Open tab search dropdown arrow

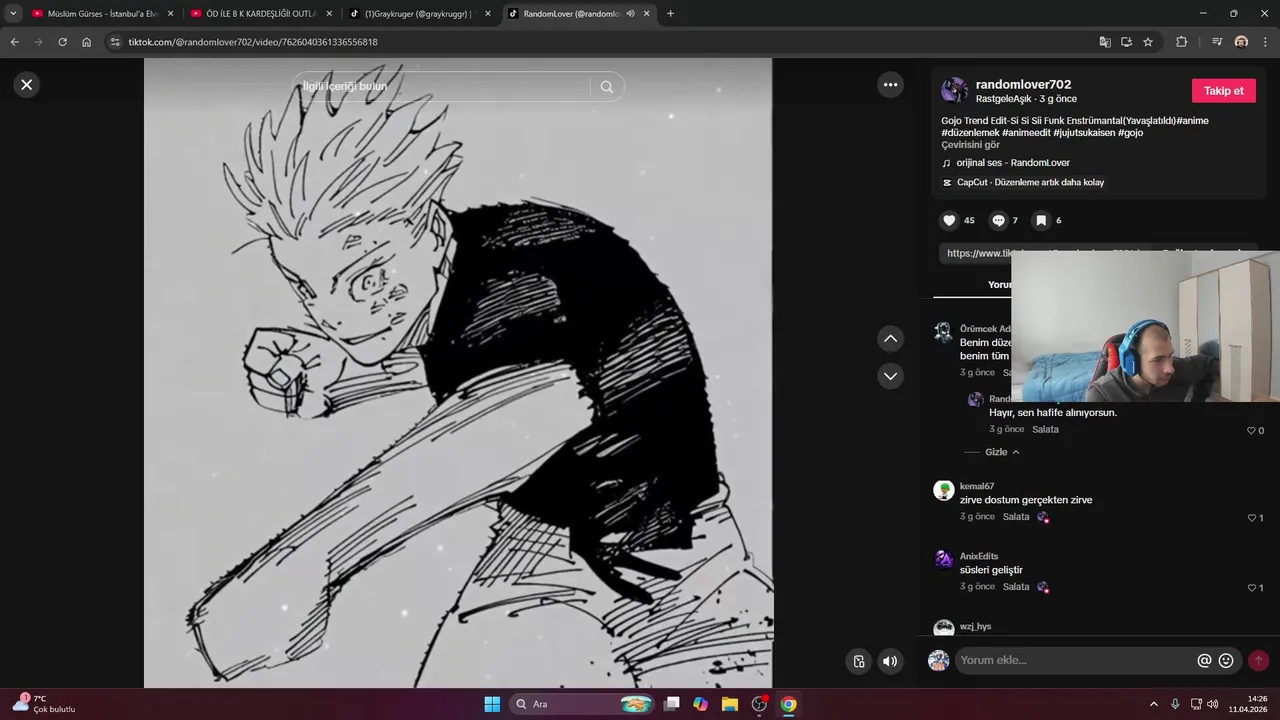12,14
